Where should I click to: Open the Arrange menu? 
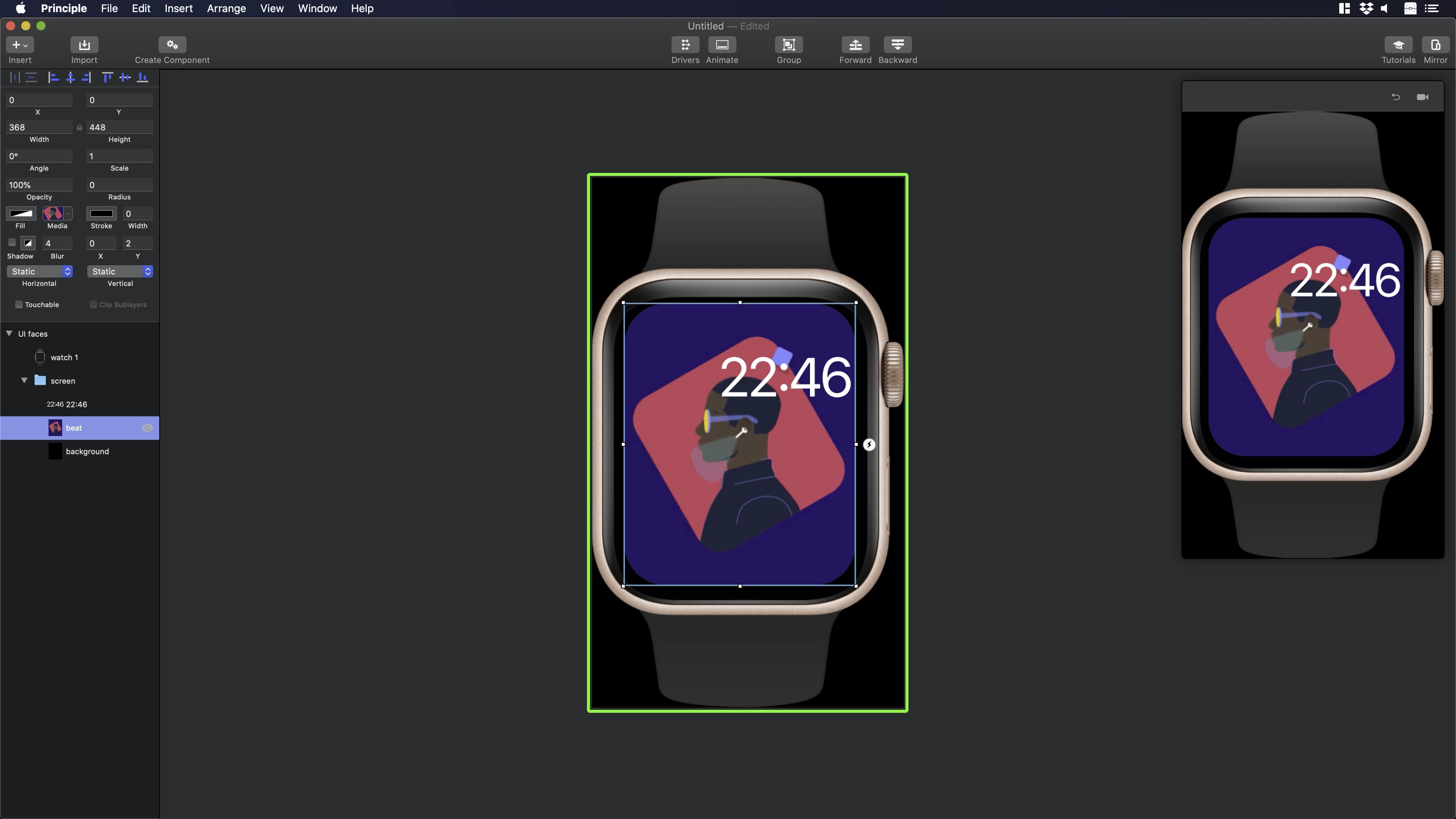tap(226, 8)
